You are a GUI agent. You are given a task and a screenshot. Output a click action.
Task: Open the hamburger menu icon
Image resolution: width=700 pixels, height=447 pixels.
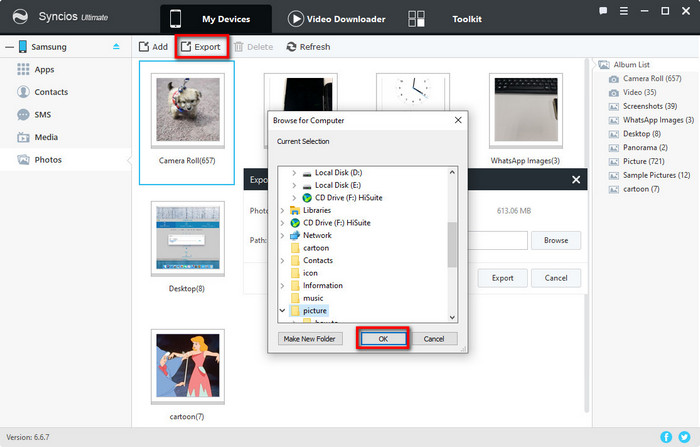click(x=624, y=11)
